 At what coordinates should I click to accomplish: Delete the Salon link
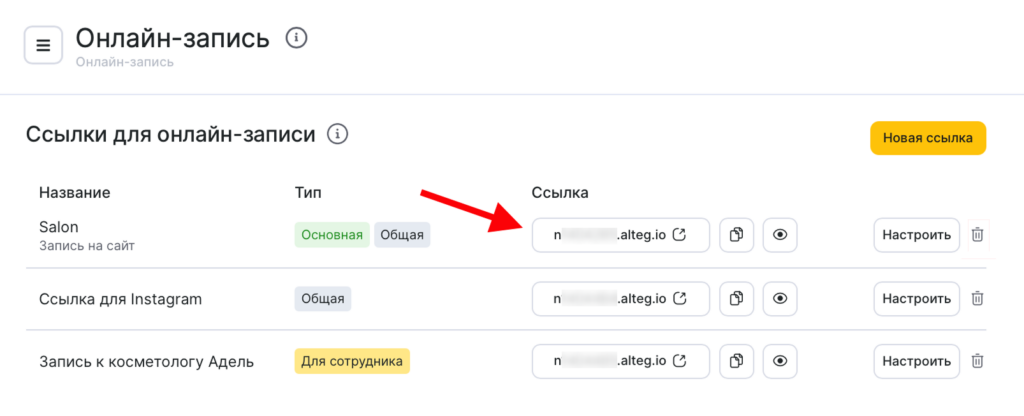(x=977, y=235)
